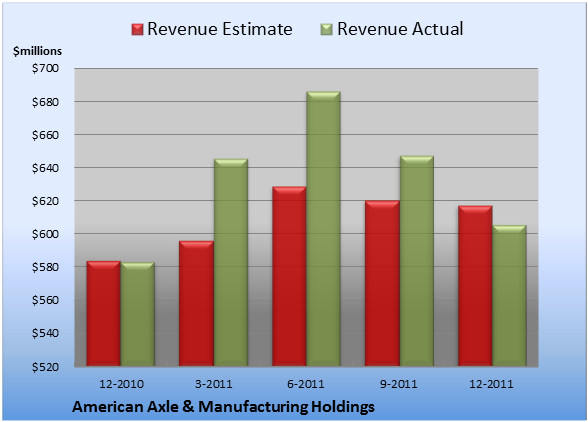This screenshot has width=588, height=422.
Task: Click the red Revenue Estimate legend swatch
Action: (x=137, y=30)
